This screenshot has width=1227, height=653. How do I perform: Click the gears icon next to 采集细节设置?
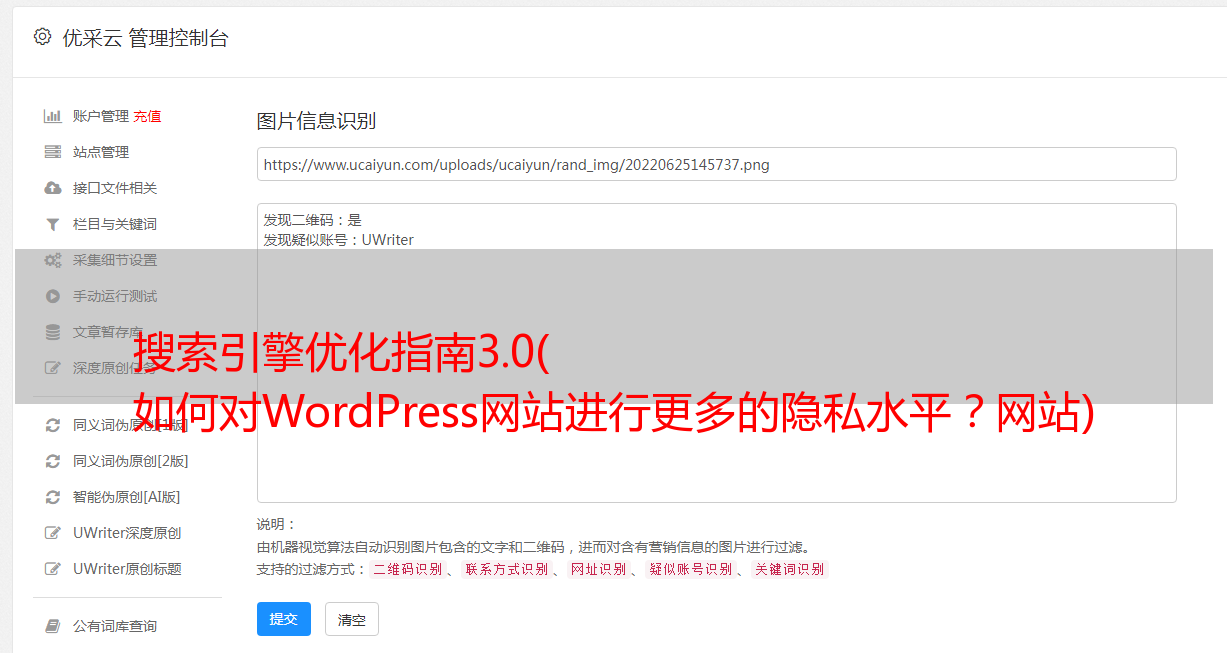point(53,260)
